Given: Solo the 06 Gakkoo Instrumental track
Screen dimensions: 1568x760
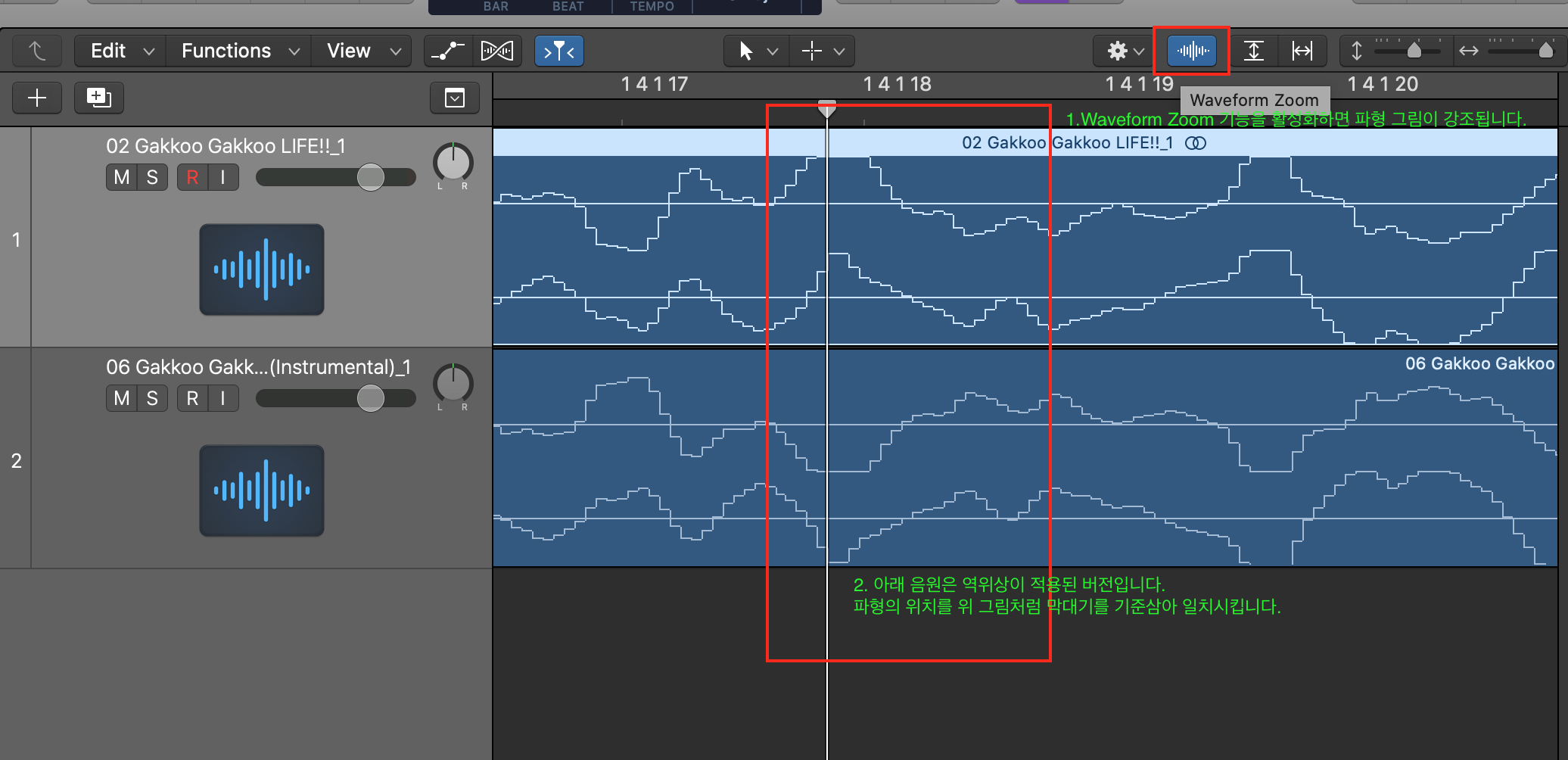Looking at the screenshot, I should [x=152, y=398].
